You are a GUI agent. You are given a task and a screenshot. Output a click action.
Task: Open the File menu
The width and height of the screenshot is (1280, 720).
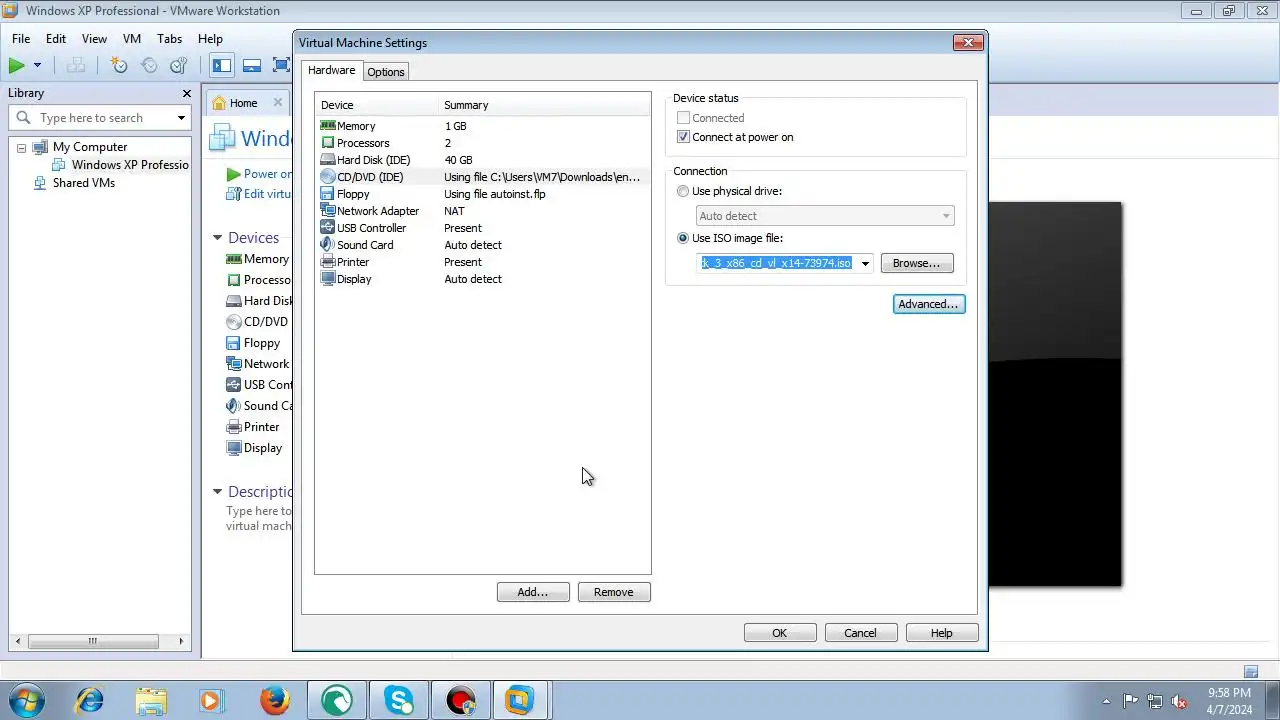click(x=21, y=39)
